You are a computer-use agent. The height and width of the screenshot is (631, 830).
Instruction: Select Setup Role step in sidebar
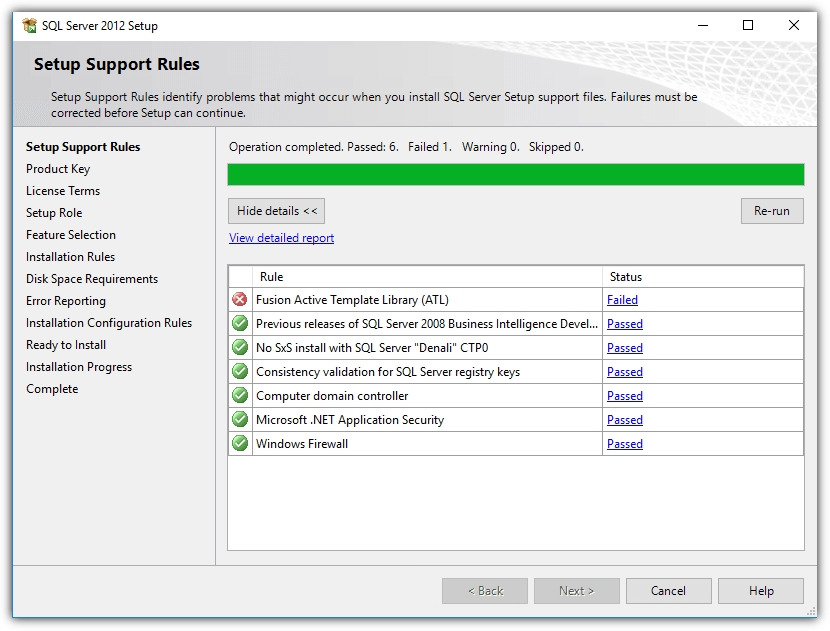click(x=54, y=213)
